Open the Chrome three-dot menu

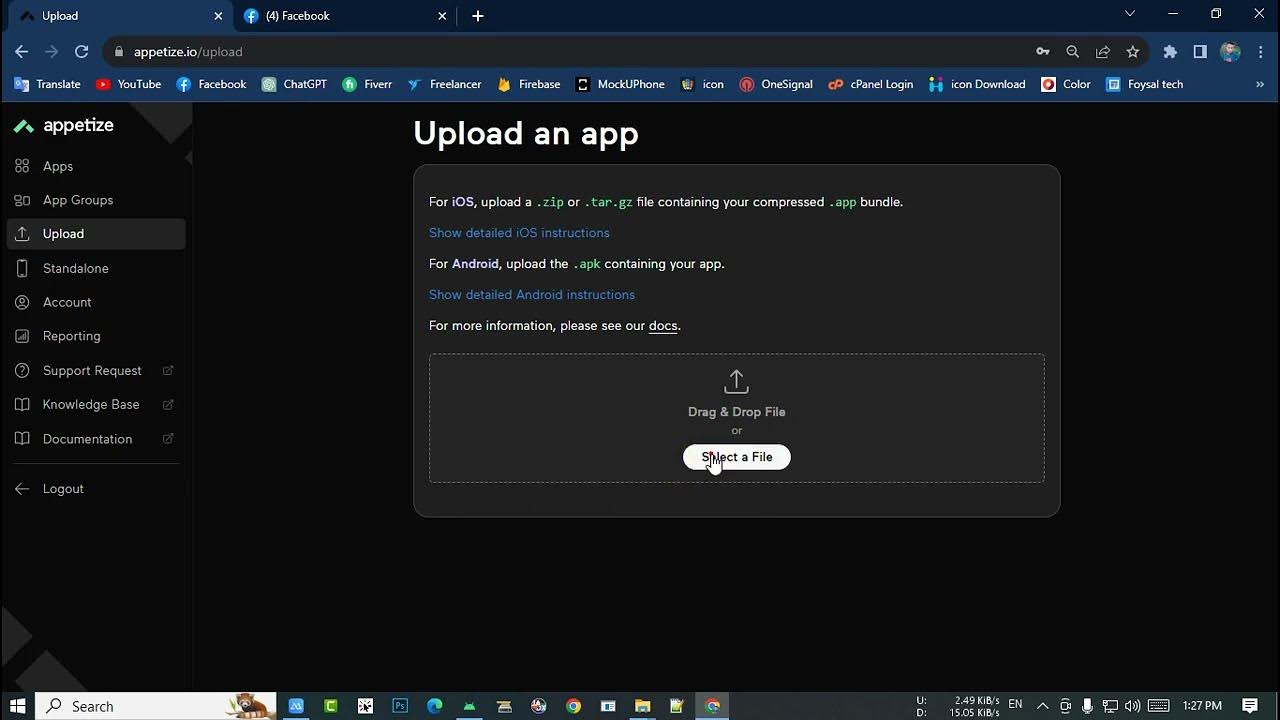tap(1260, 52)
